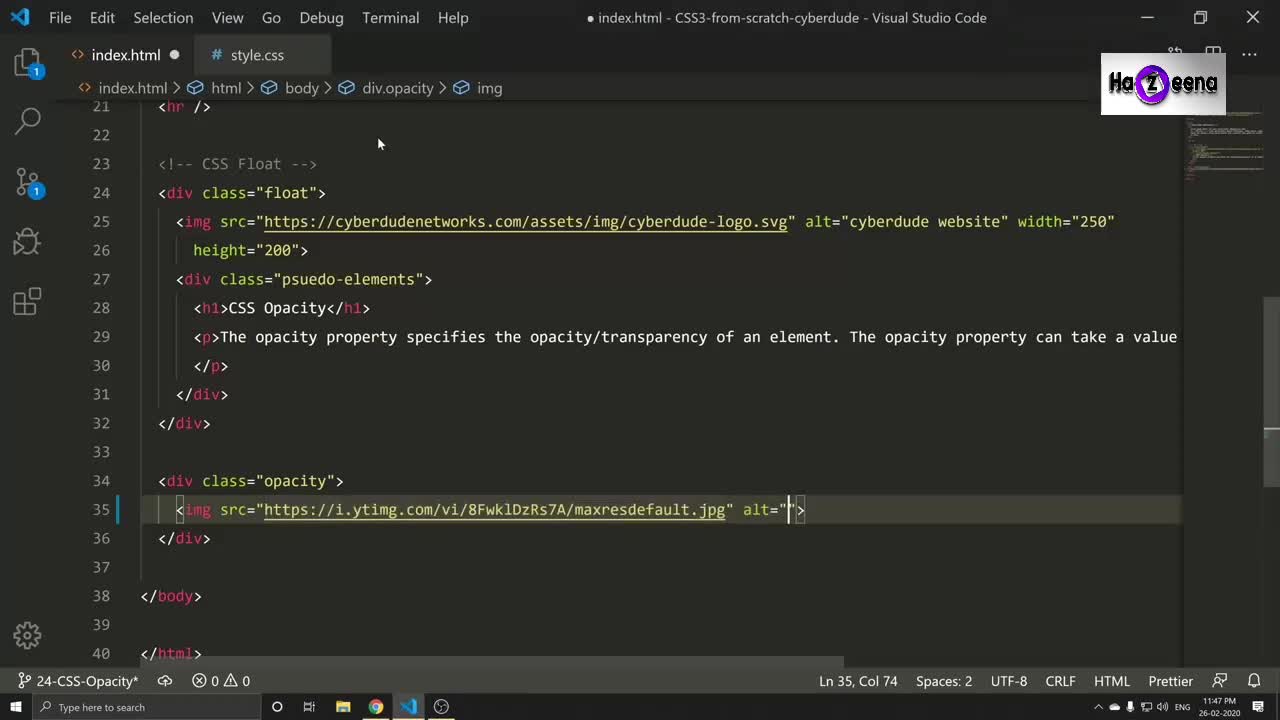Open the Terminal menu

click(390, 18)
